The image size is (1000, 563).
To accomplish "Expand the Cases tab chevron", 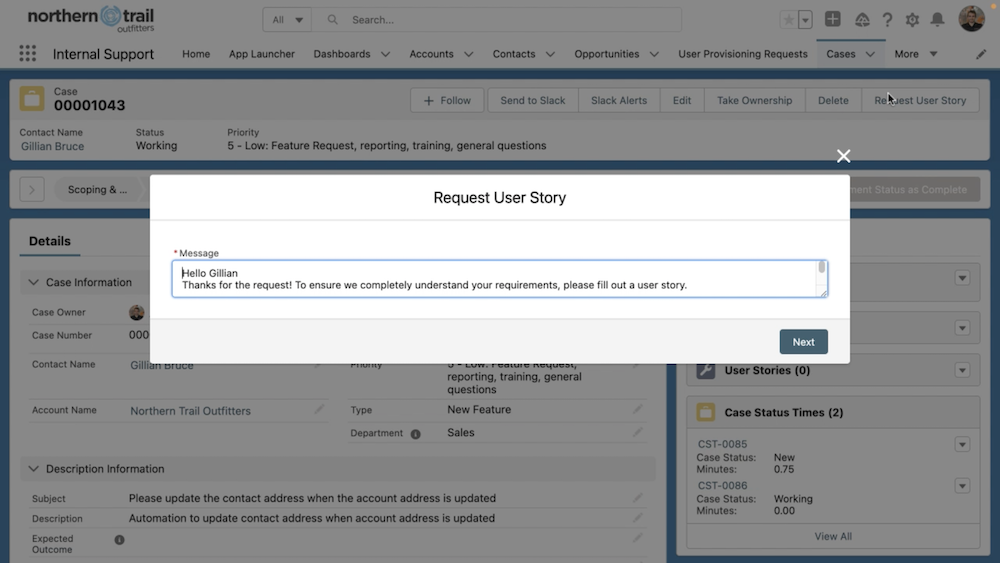I will point(870,54).
